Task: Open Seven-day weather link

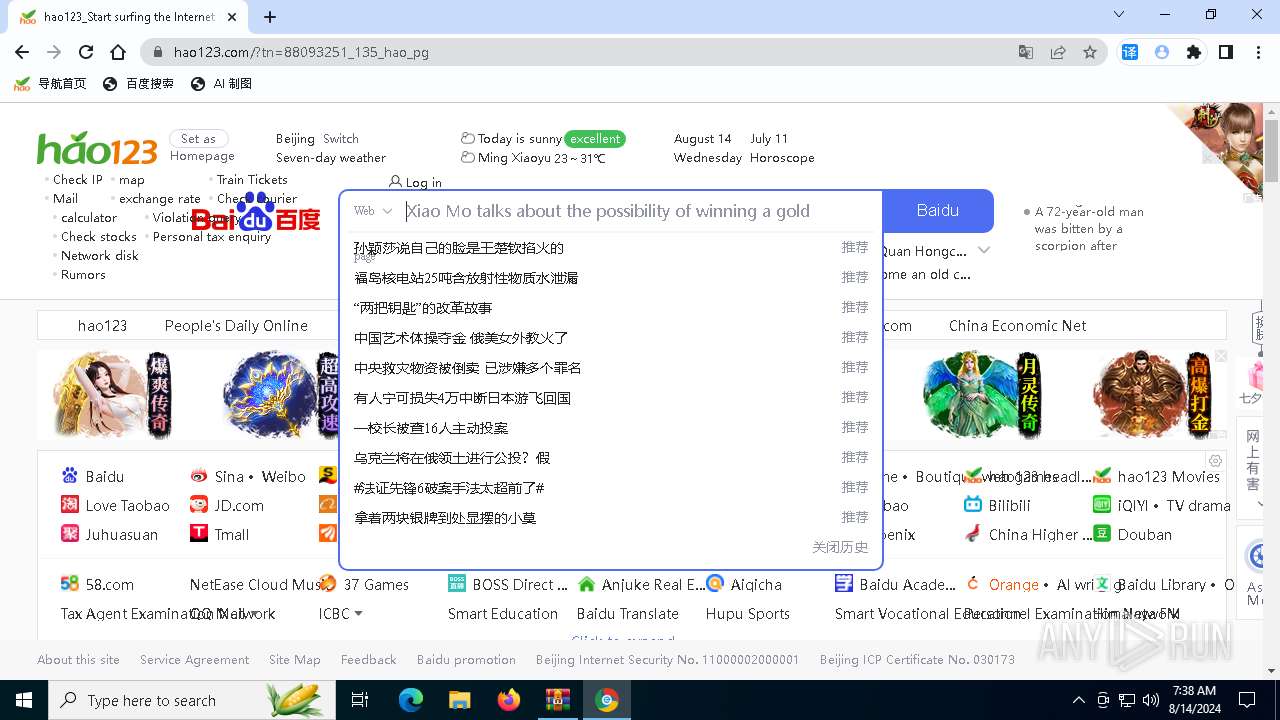Action: click(x=331, y=158)
